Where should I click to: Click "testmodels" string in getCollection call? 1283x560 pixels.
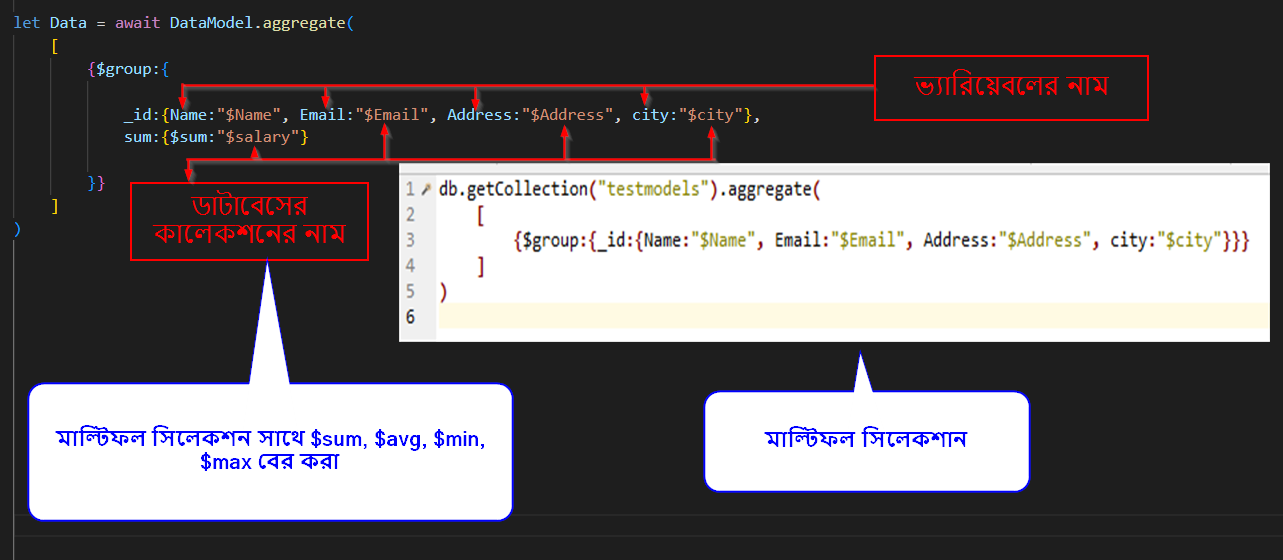(649, 189)
